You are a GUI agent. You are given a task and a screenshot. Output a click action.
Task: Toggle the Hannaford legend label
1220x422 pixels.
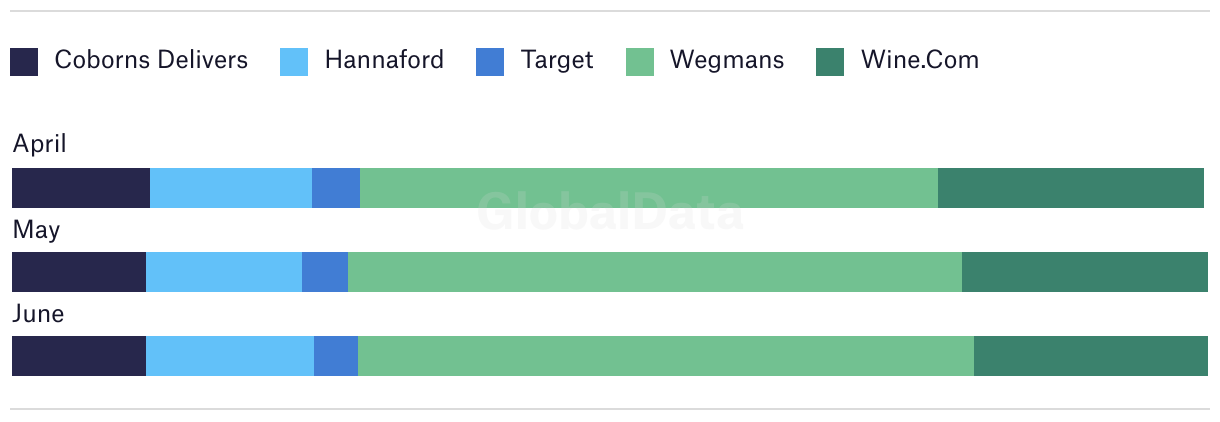click(384, 60)
